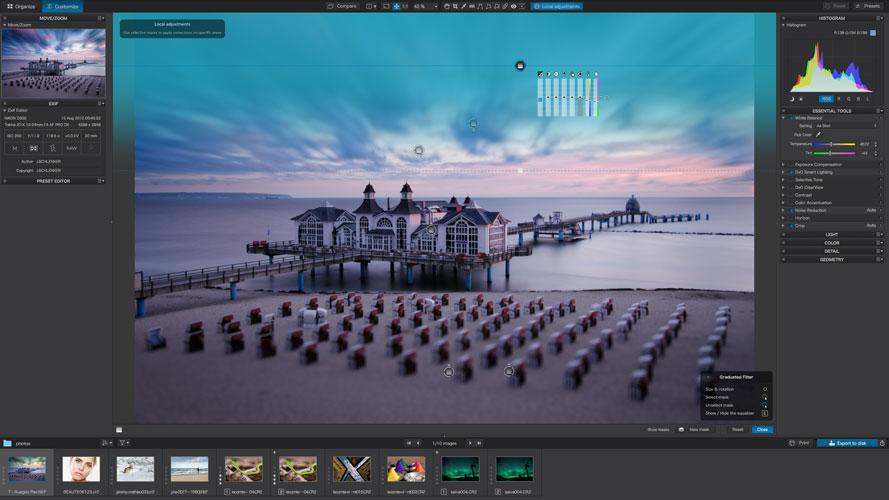The image size is (889, 500).
Task: Switch to the Customize tab
Action: (x=64, y=6)
